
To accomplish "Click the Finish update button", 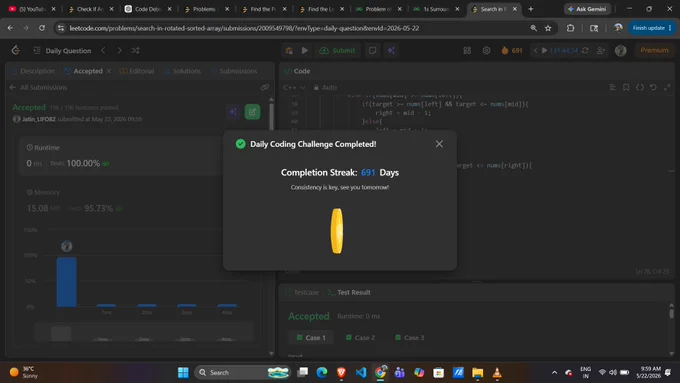I will pyautogui.click(x=652, y=28).
